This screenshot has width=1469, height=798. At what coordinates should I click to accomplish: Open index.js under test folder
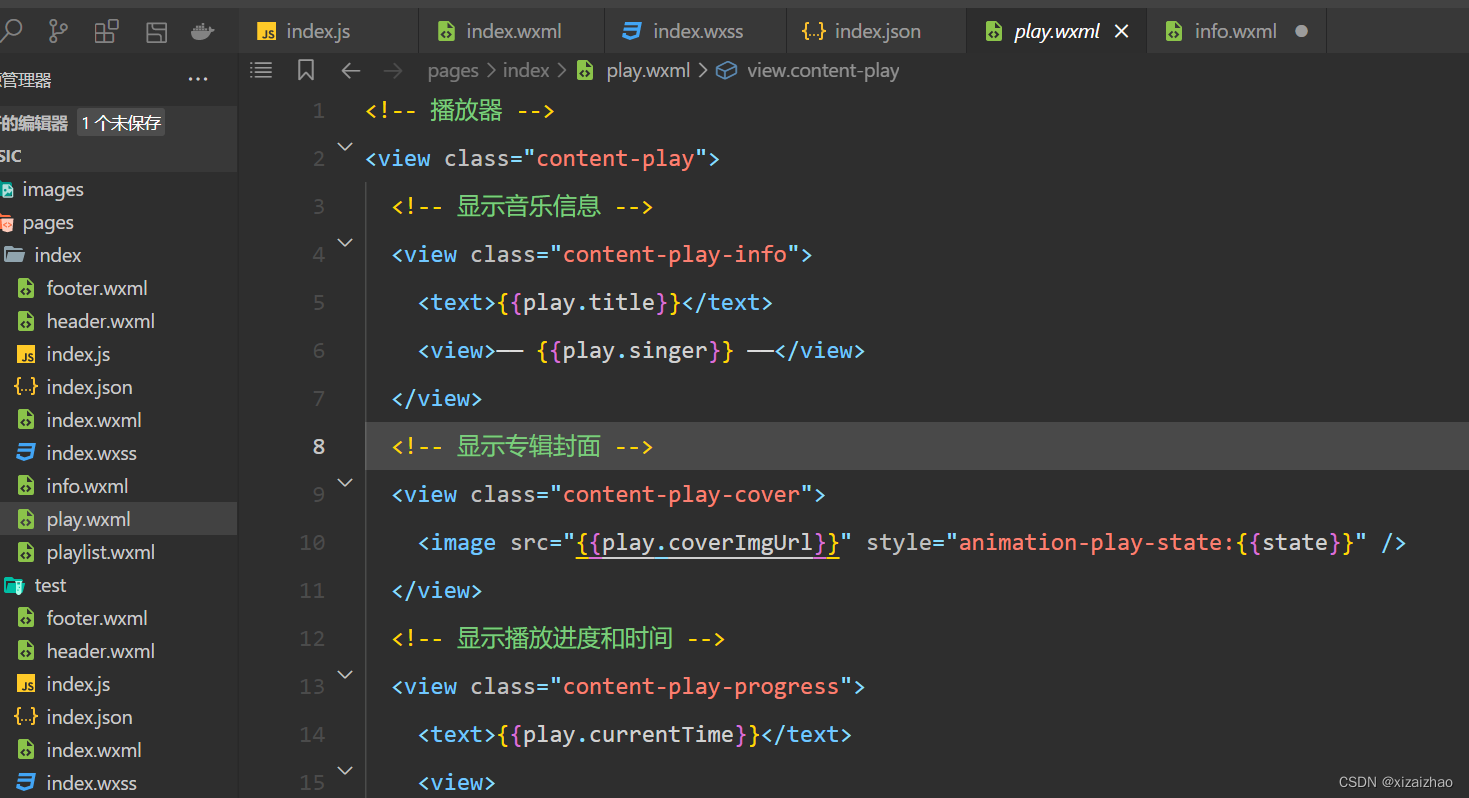click(118, 684)
